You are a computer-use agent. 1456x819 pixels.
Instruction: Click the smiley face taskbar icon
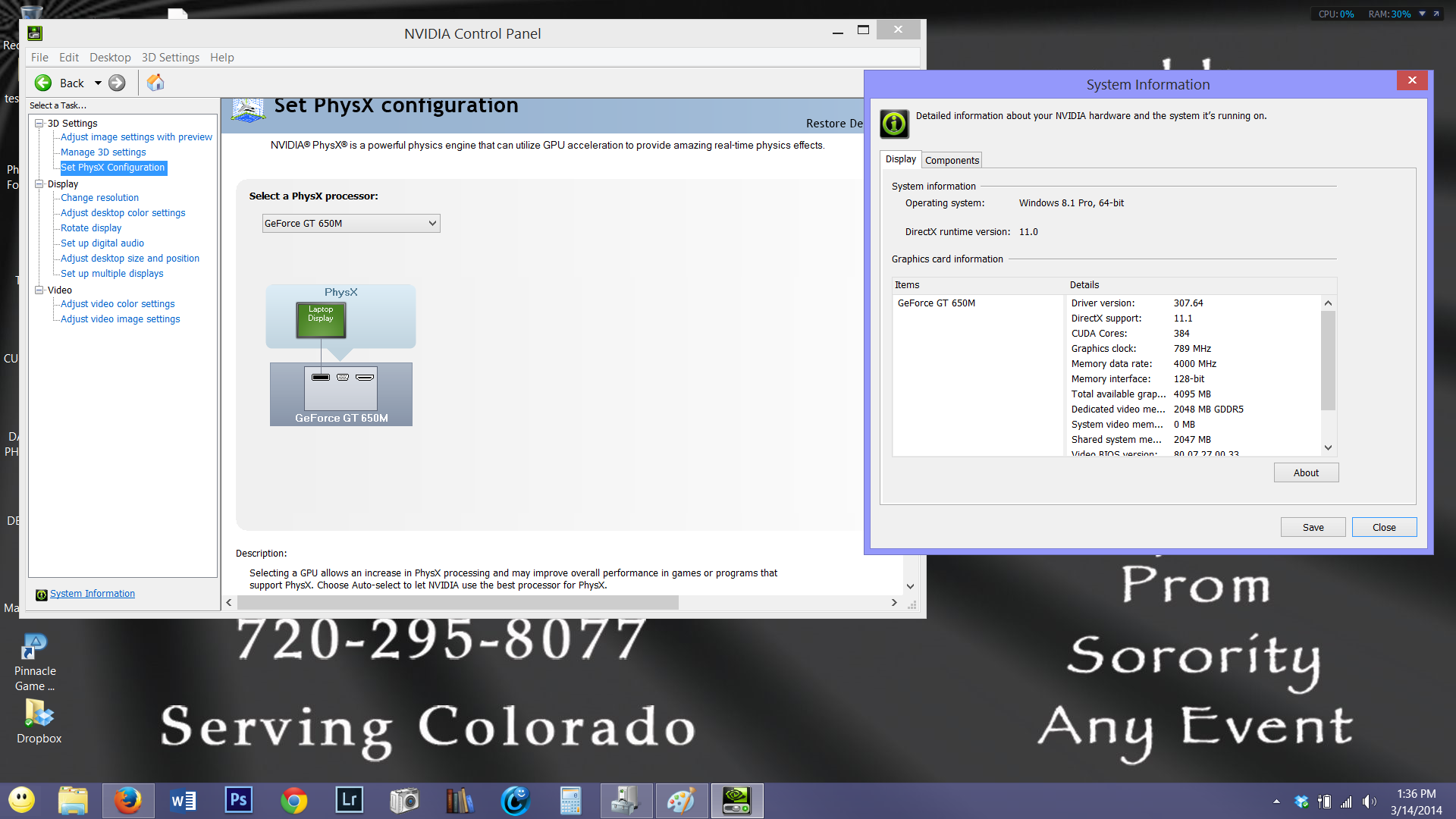coord(21,800)
